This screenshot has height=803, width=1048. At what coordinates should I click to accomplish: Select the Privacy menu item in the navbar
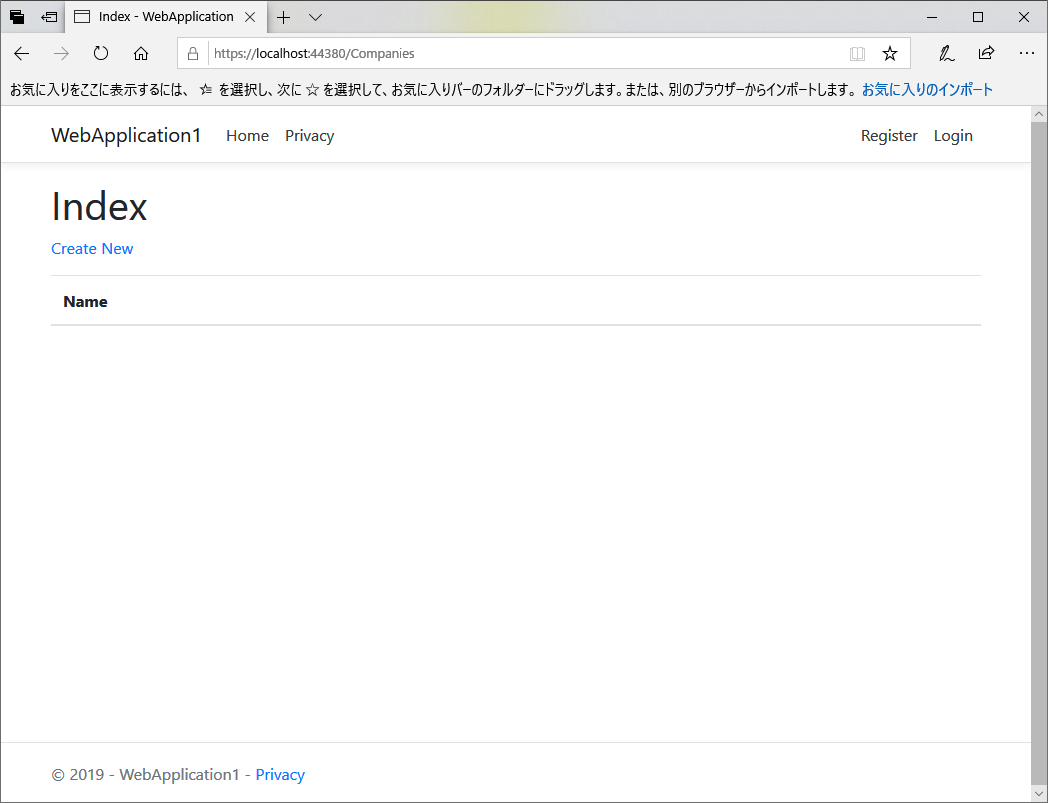coord(309,135)
